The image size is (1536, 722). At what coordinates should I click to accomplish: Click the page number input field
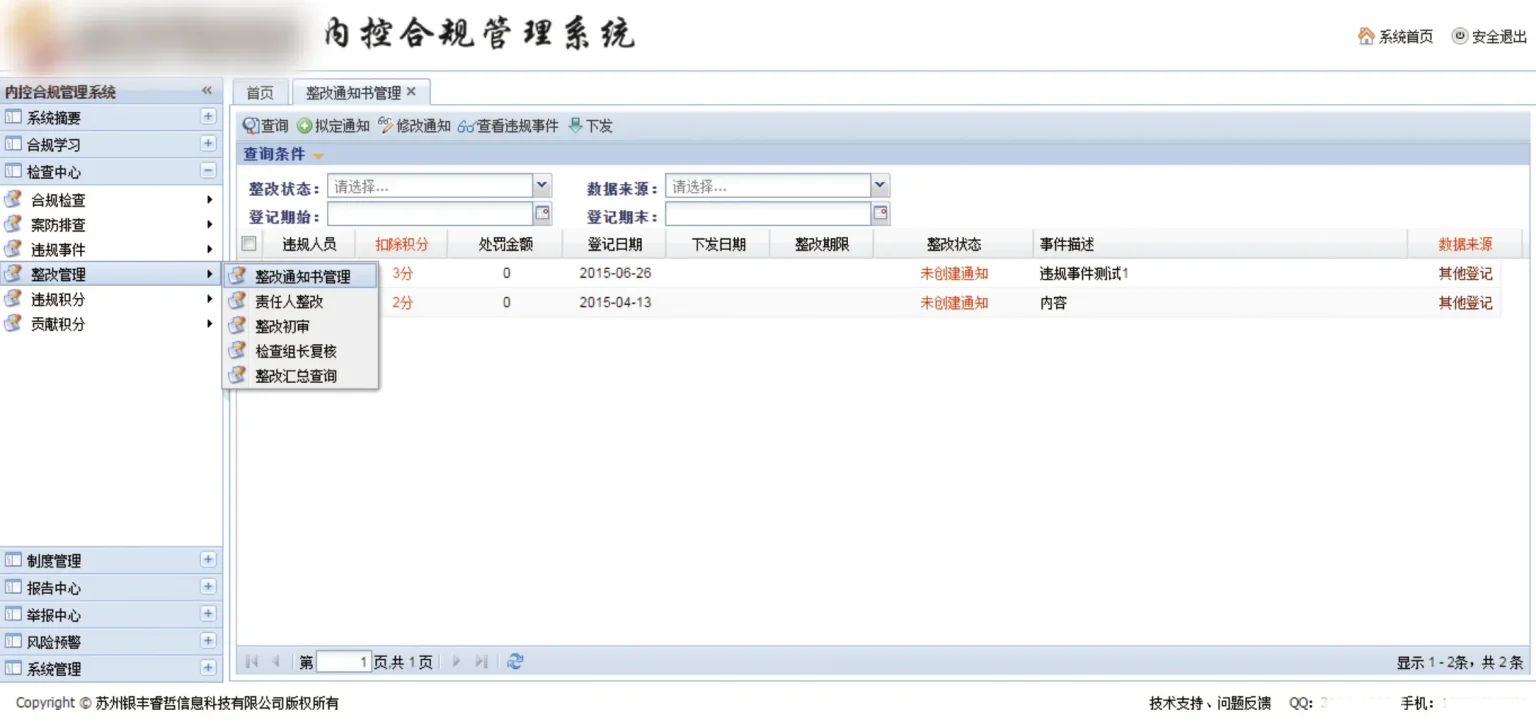point(345,662)
